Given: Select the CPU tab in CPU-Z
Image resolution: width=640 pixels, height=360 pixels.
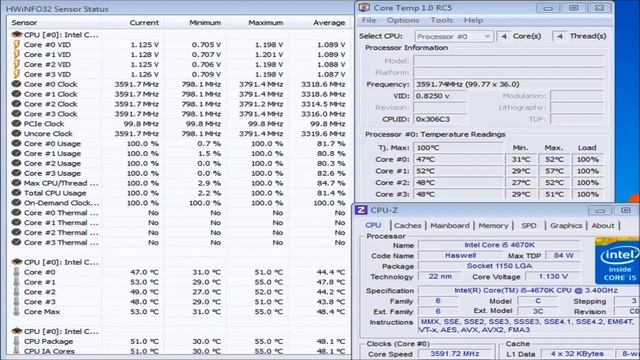Looking at the screenshot, I should (x=373, y=225).
